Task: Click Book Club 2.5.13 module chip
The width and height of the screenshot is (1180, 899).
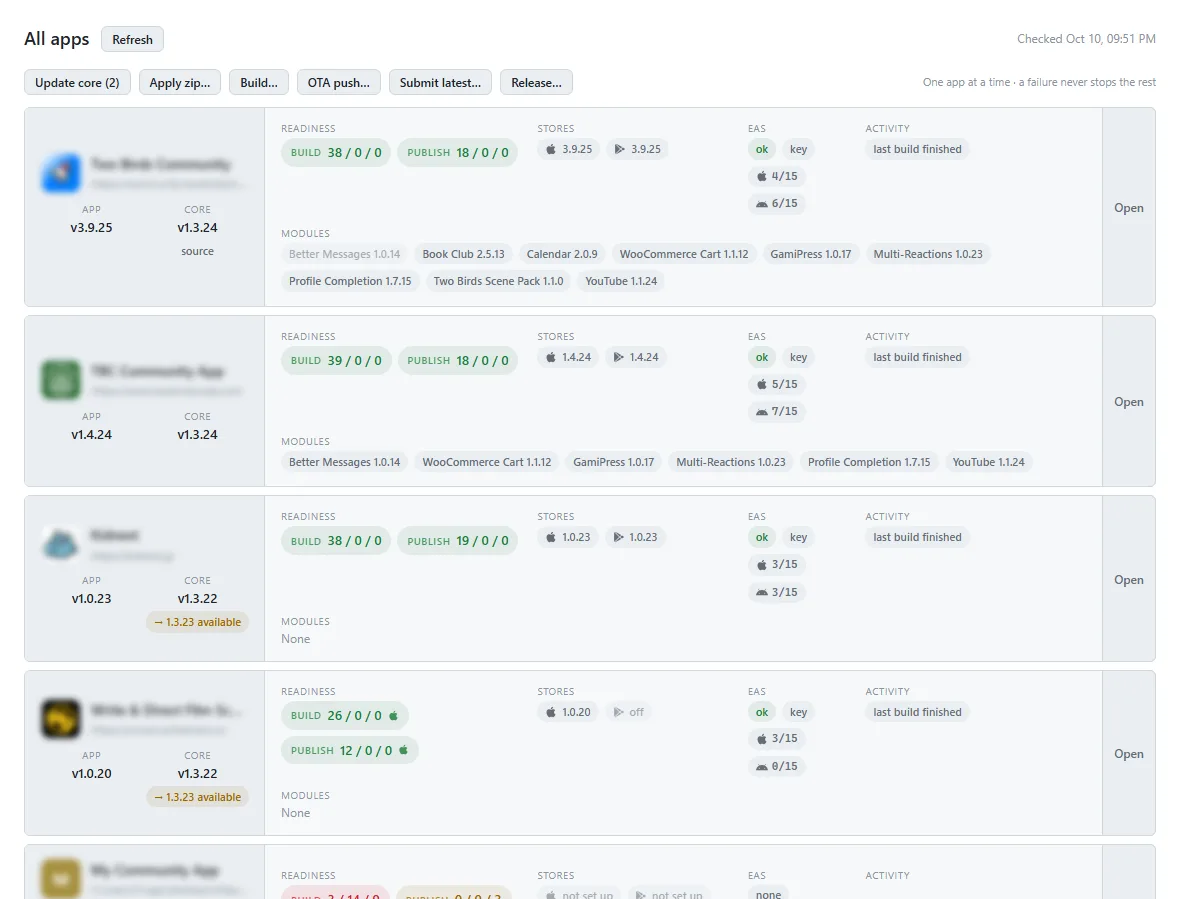Action: pos(464,254)
